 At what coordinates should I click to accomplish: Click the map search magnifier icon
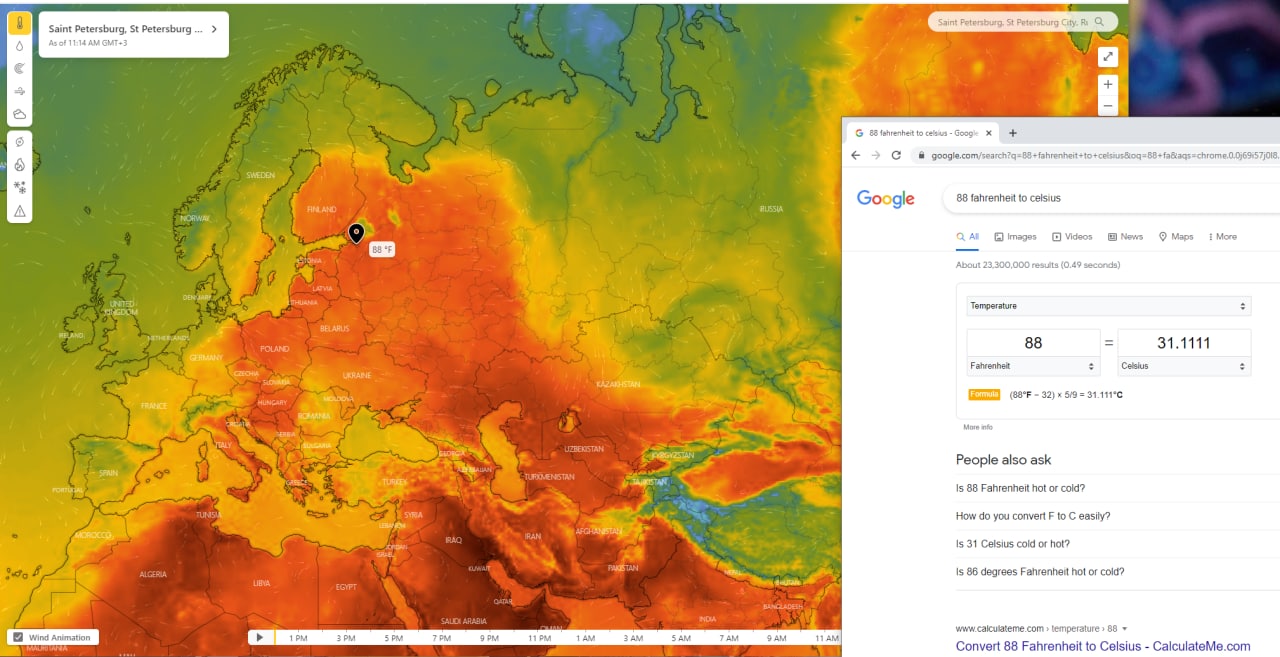pos(1100,21)
